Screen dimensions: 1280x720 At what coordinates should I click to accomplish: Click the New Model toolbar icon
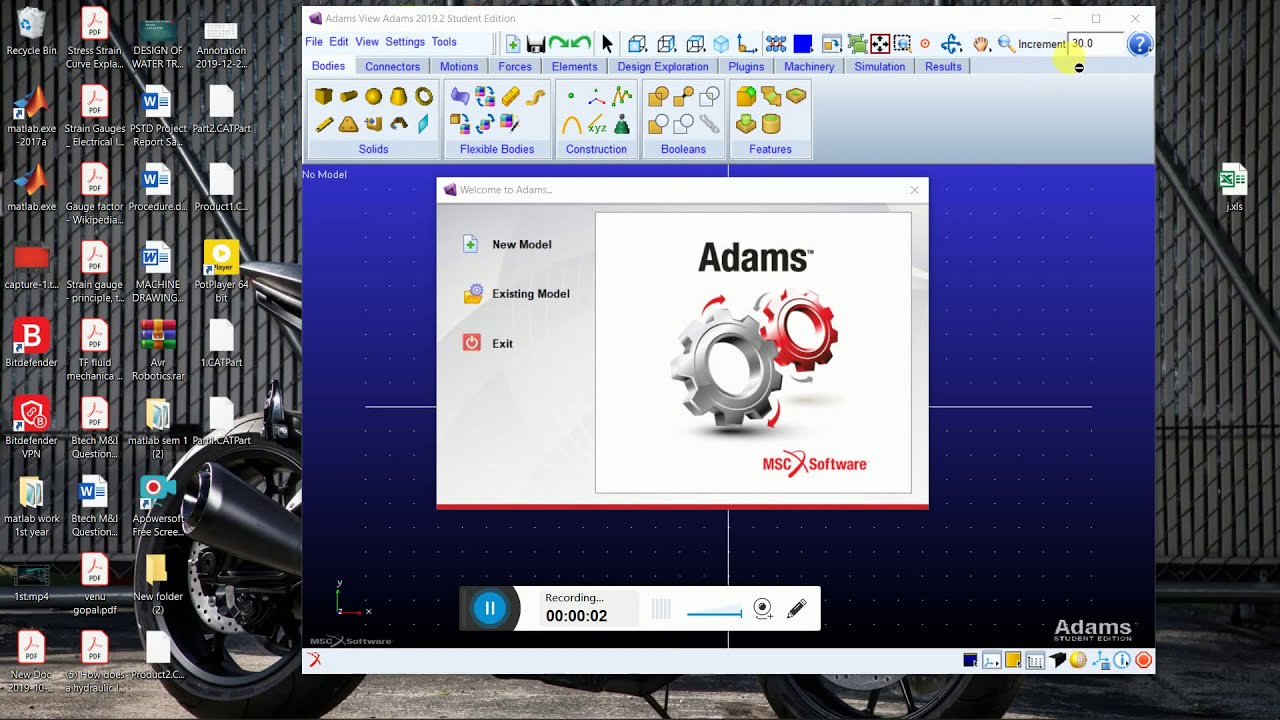tap(513, 44)
